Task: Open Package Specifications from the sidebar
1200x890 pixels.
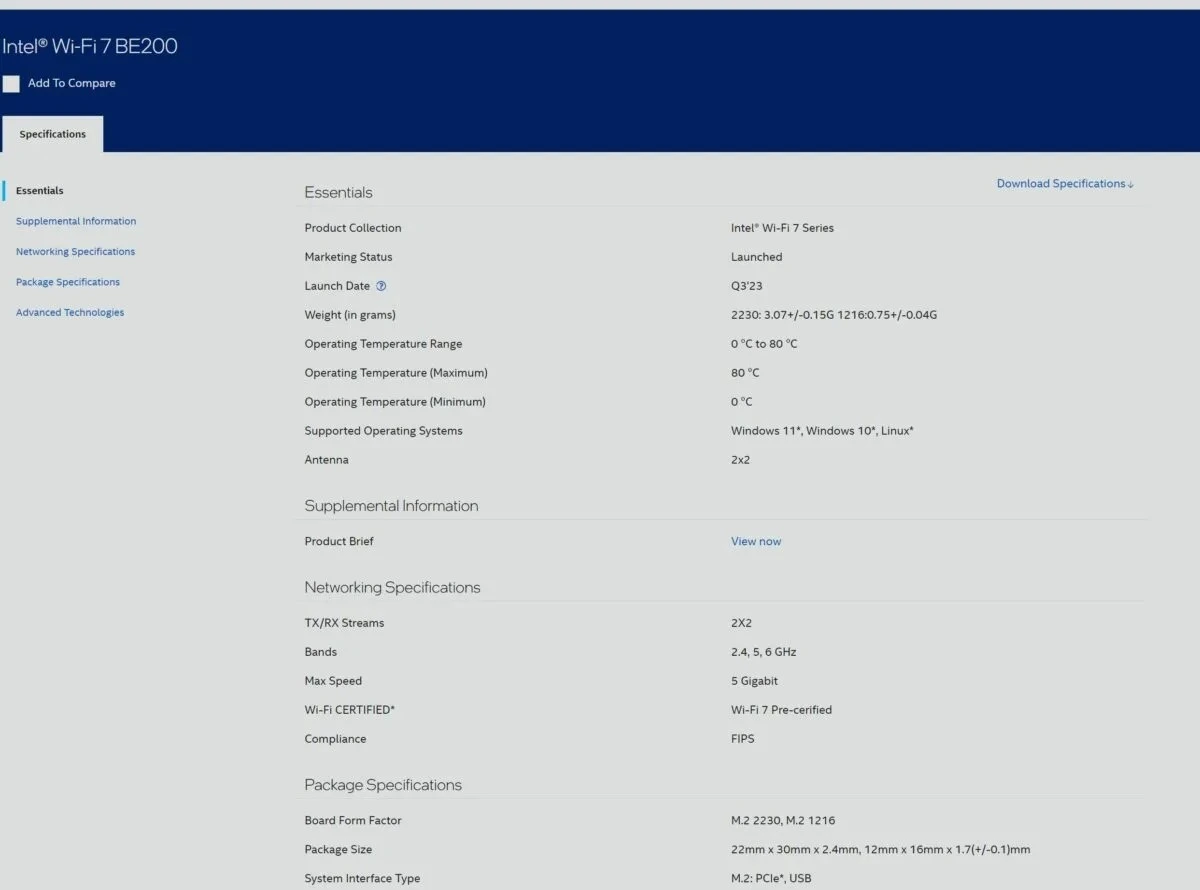Action: (x=68, y=282)
